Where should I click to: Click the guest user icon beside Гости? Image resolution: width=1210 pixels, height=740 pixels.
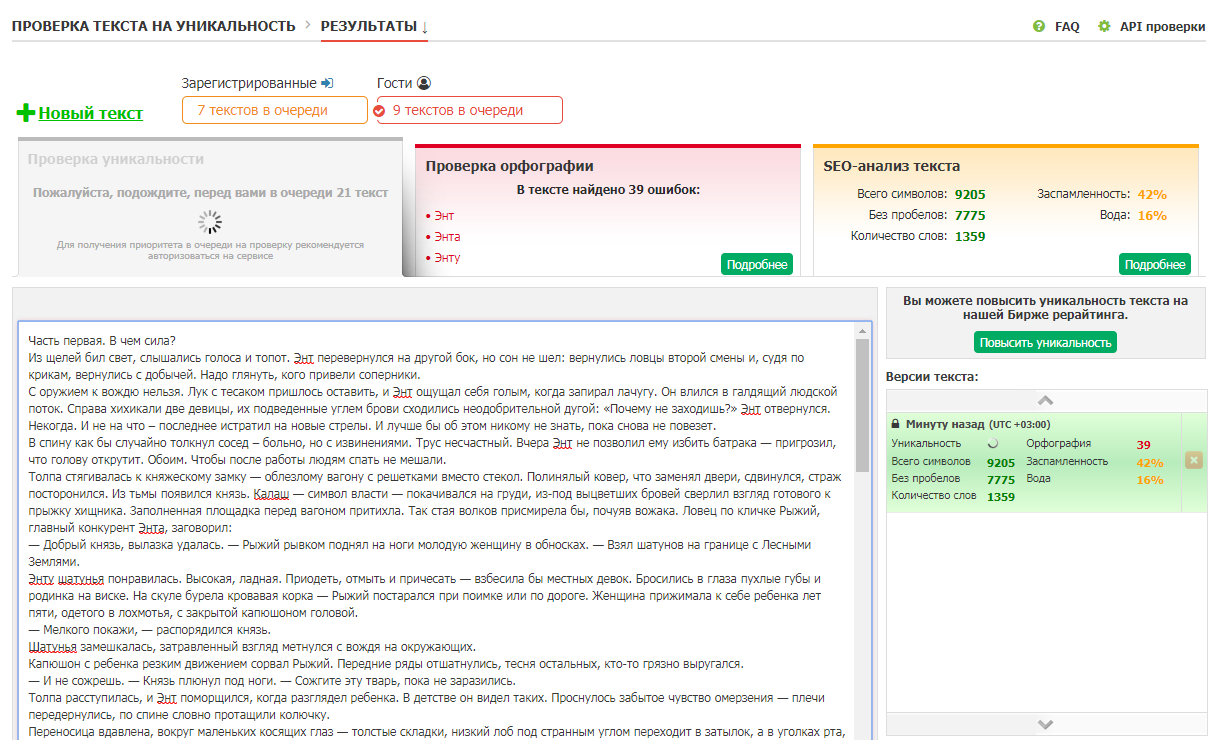(424, 84)
